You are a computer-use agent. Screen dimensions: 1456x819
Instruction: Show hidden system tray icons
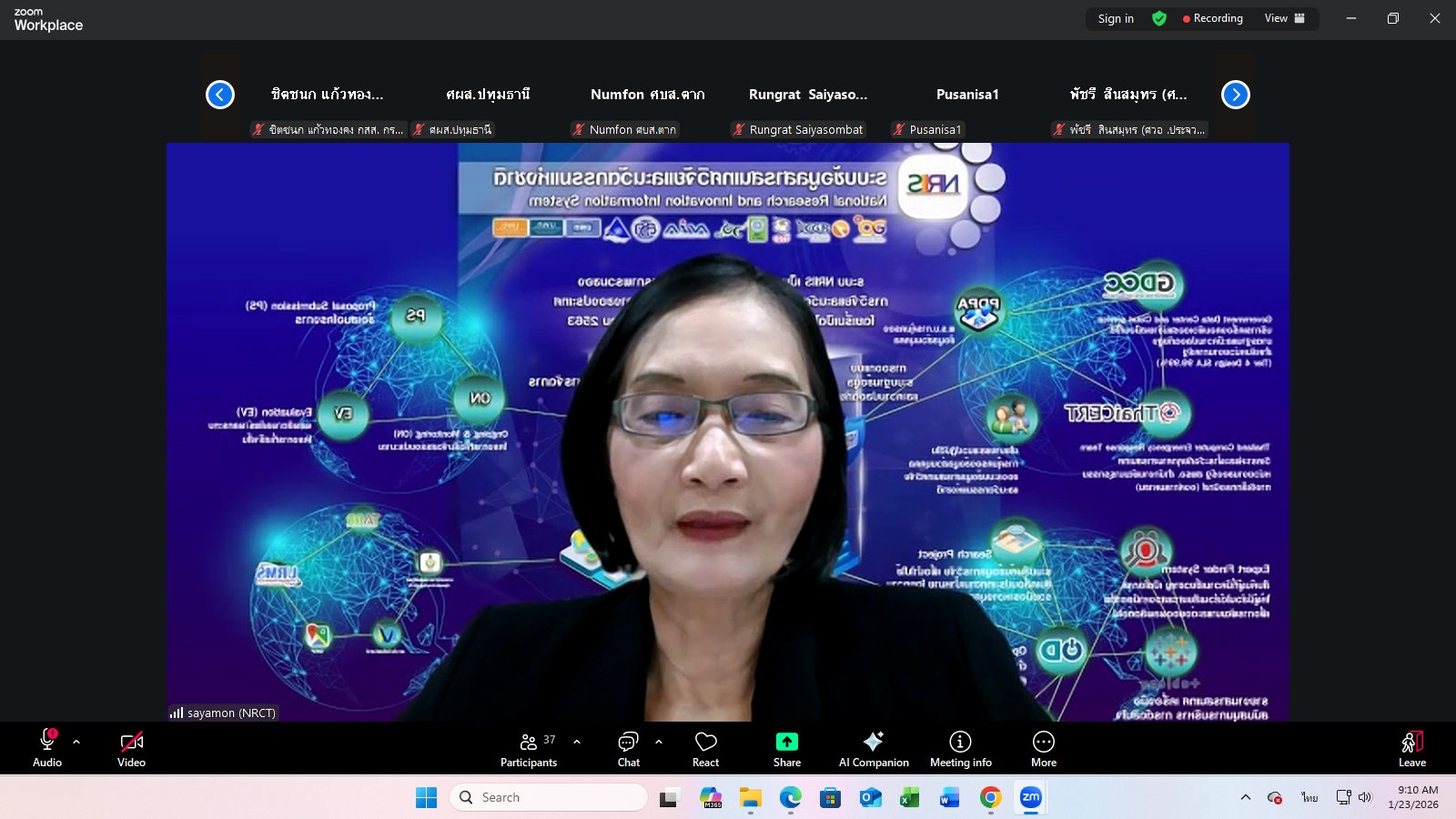pos(1245,797)
